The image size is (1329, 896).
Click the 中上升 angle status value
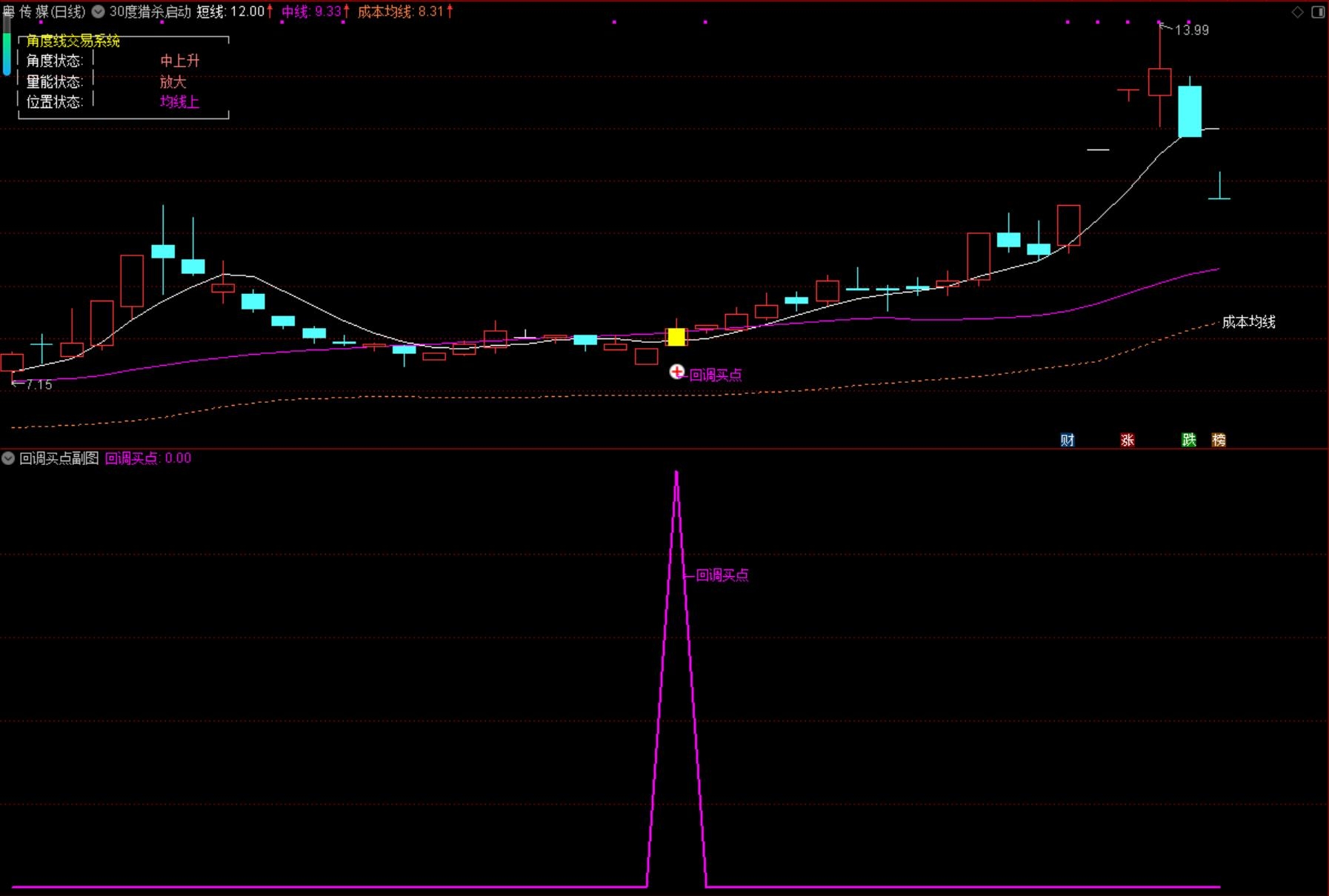[x=180, y=61]
